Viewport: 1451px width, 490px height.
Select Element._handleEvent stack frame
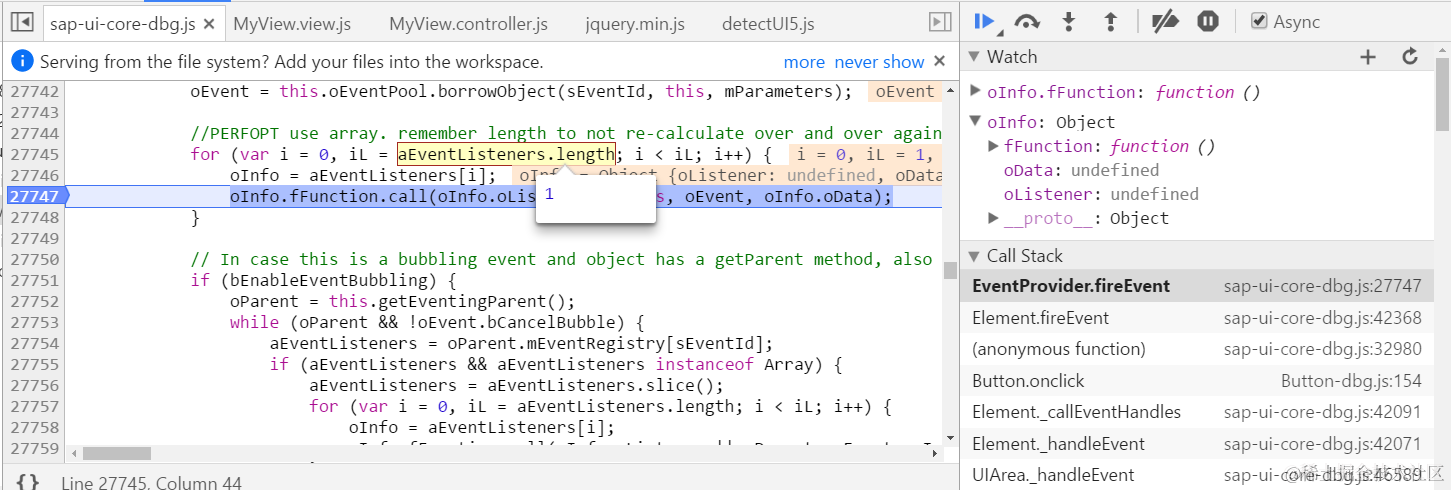[1197, 444]
